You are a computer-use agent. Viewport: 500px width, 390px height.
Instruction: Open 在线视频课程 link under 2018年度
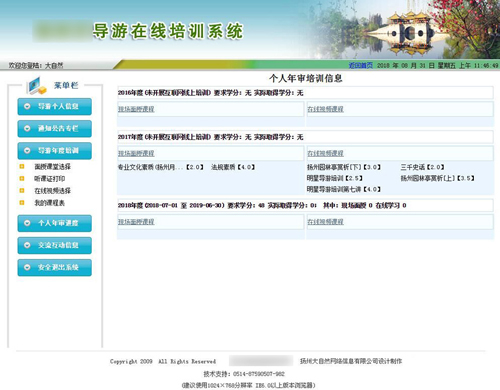point(325,222)
